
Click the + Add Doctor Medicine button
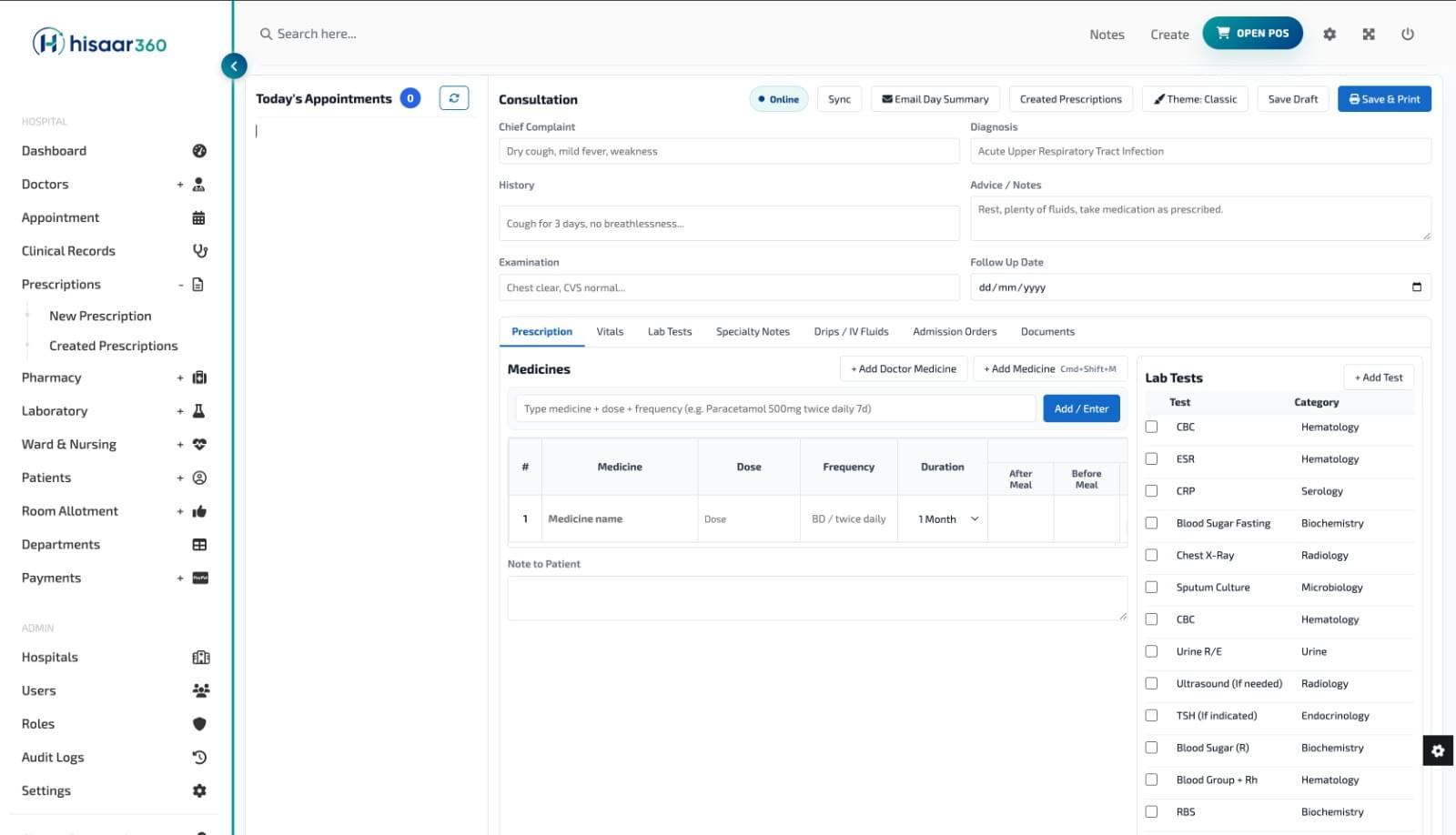tap(904, 368)
